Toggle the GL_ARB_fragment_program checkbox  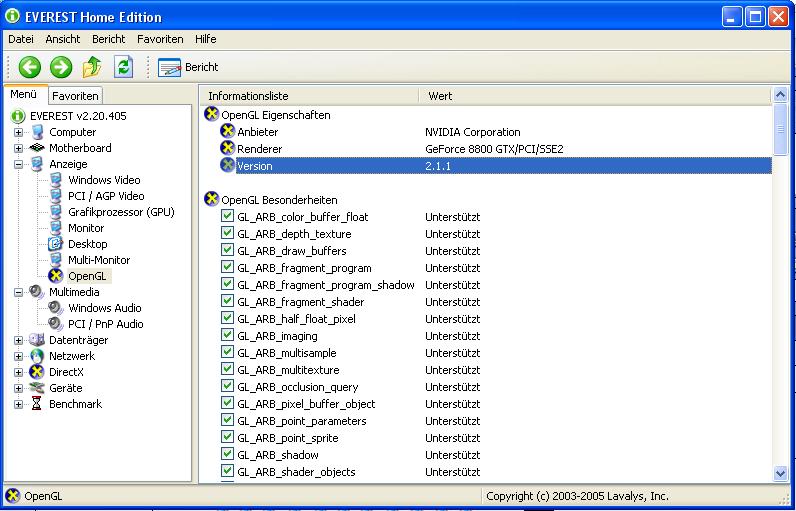pyautogui.click(x=227, y=267)
